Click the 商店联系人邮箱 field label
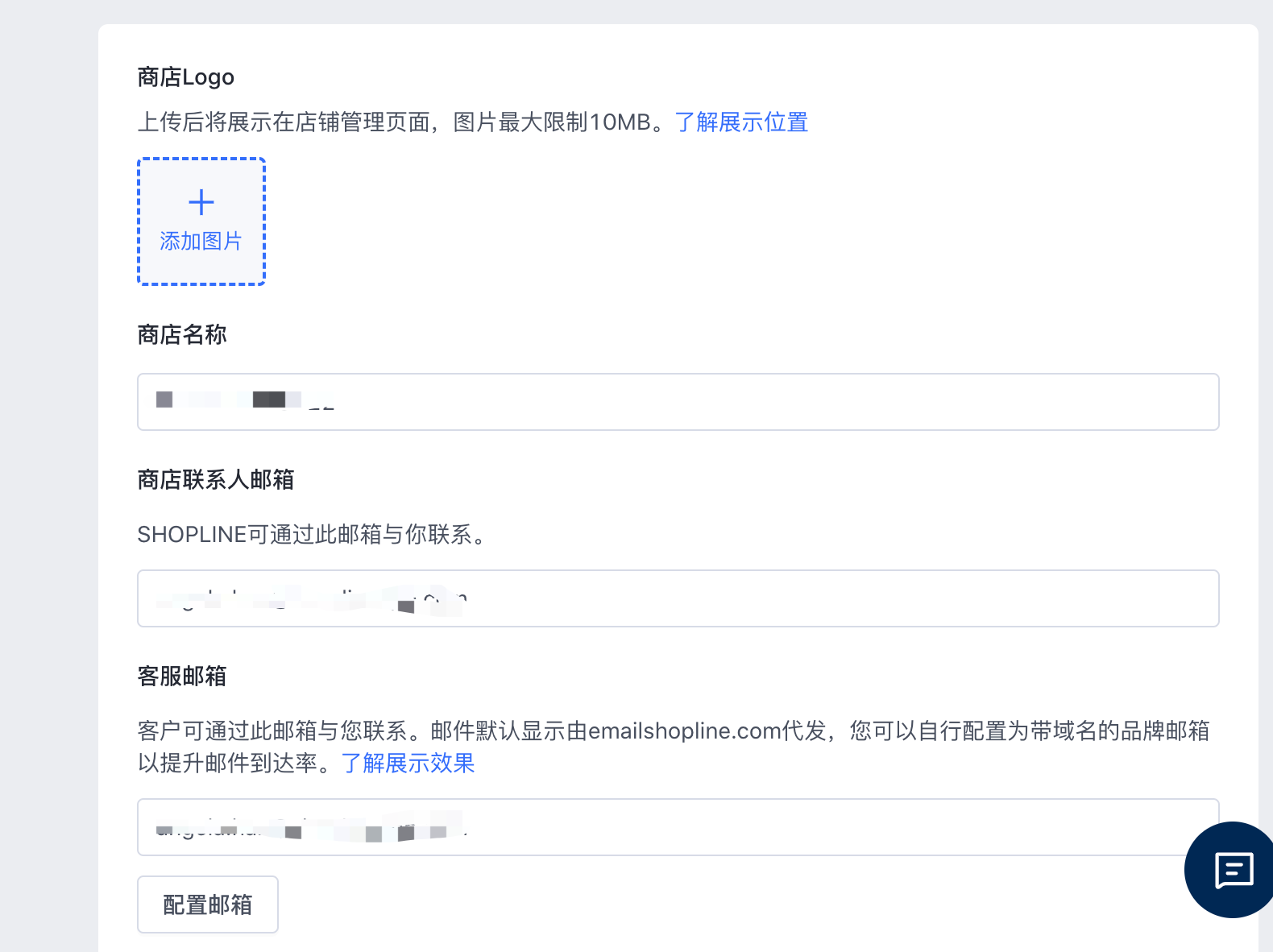Viewport: 1273px width, 952px height. [216, 480]
